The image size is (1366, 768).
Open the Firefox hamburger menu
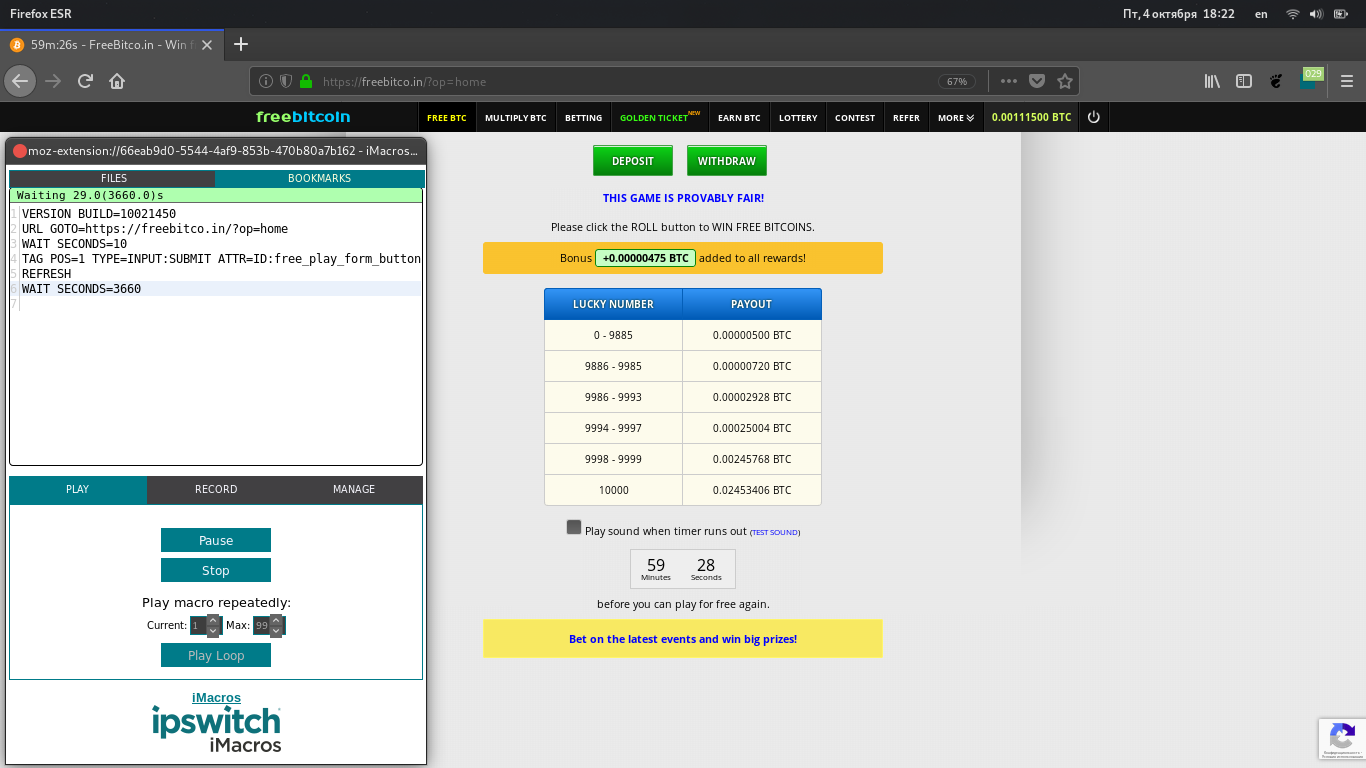tap(1346, 81)
